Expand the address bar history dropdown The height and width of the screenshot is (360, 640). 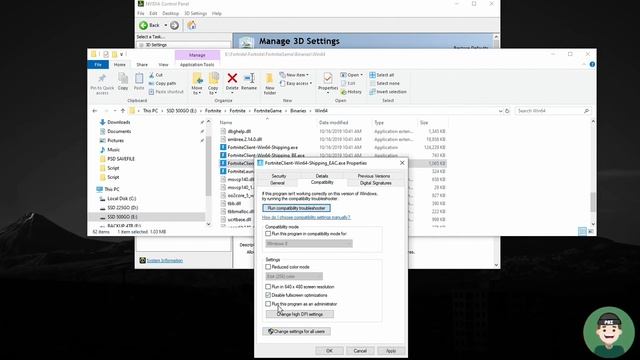[x=500, y=111]
